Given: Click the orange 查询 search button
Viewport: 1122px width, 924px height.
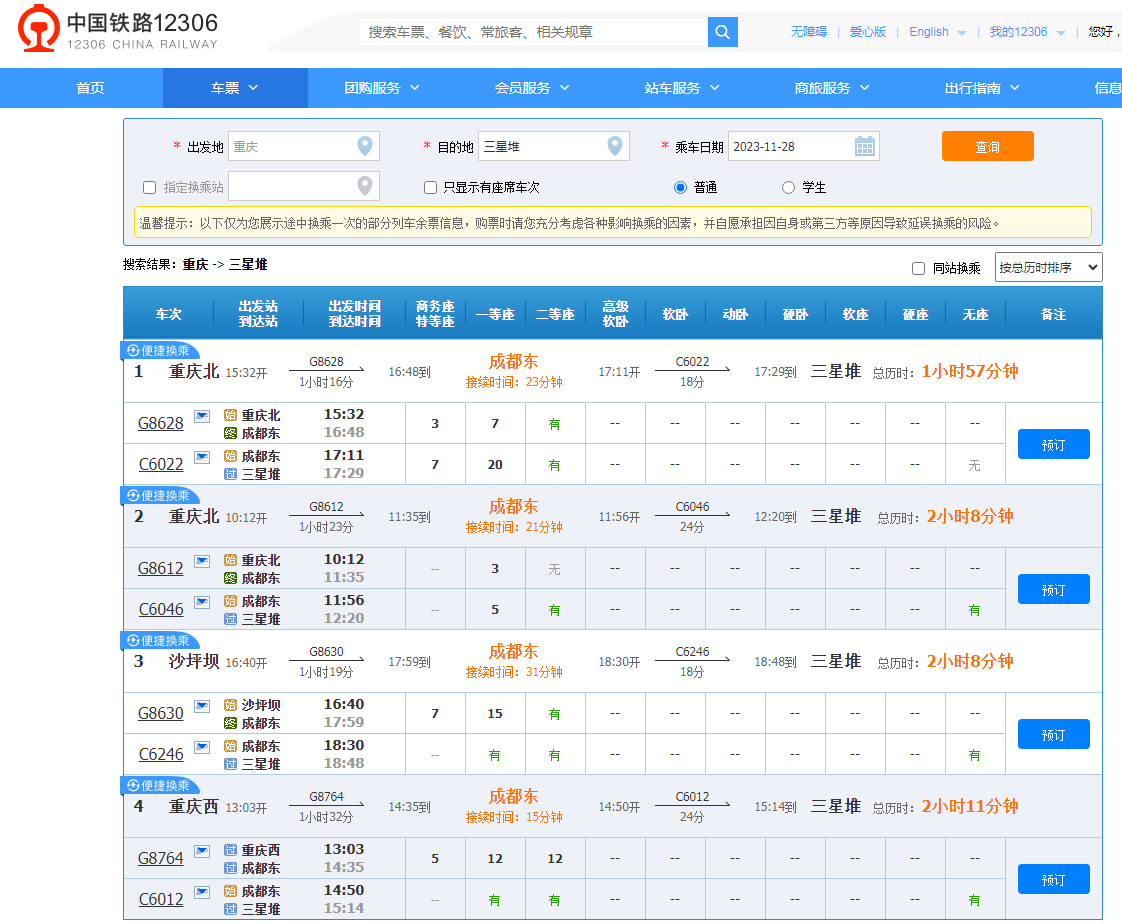Looking at the screenshot, I should click(987, 146).
